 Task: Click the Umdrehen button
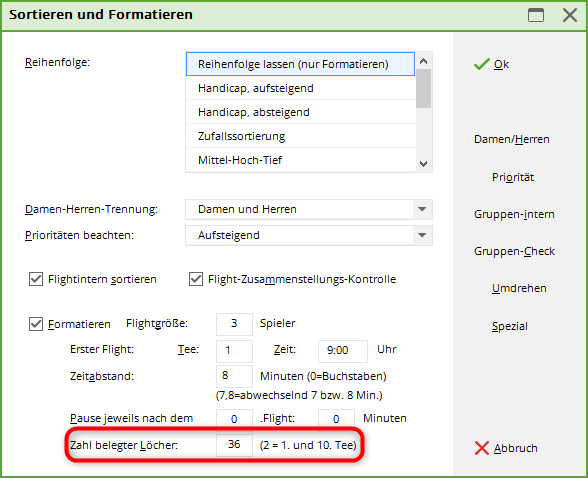pyautogui.click(x=519, y=288)
